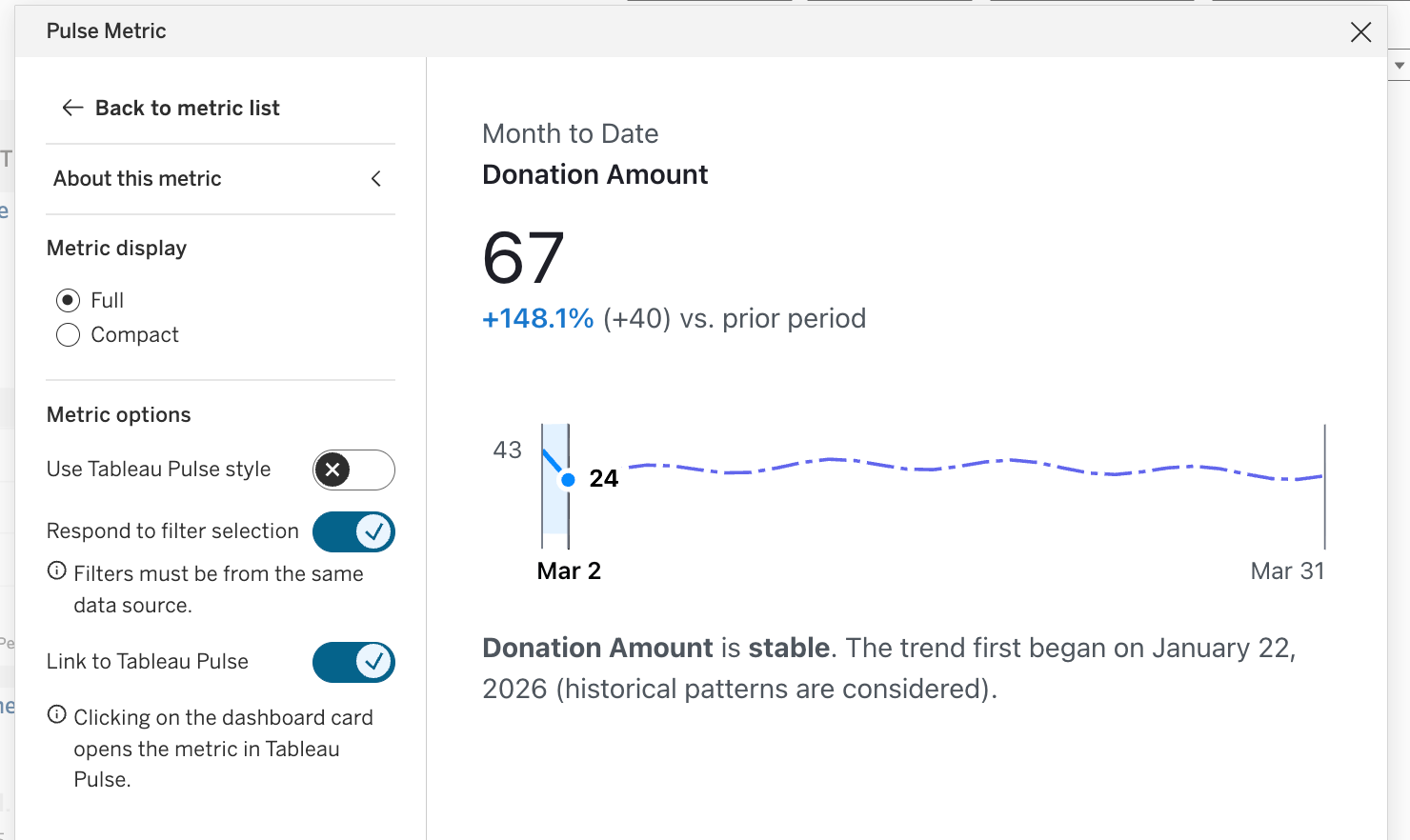Click the Donation Amount metric title

[x=594, y=175]
